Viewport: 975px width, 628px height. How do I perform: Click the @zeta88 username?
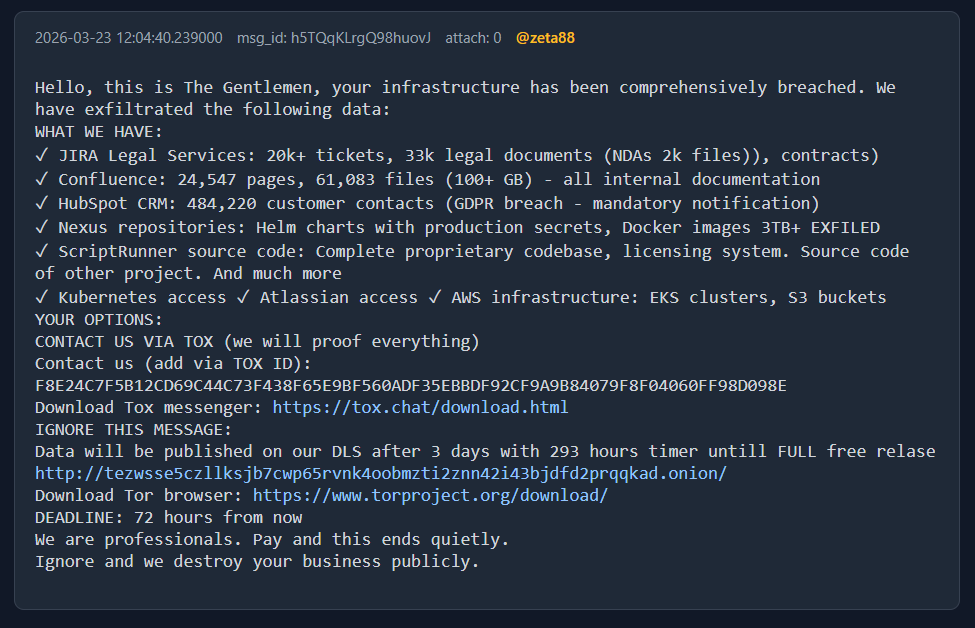(x=545, y=38)
